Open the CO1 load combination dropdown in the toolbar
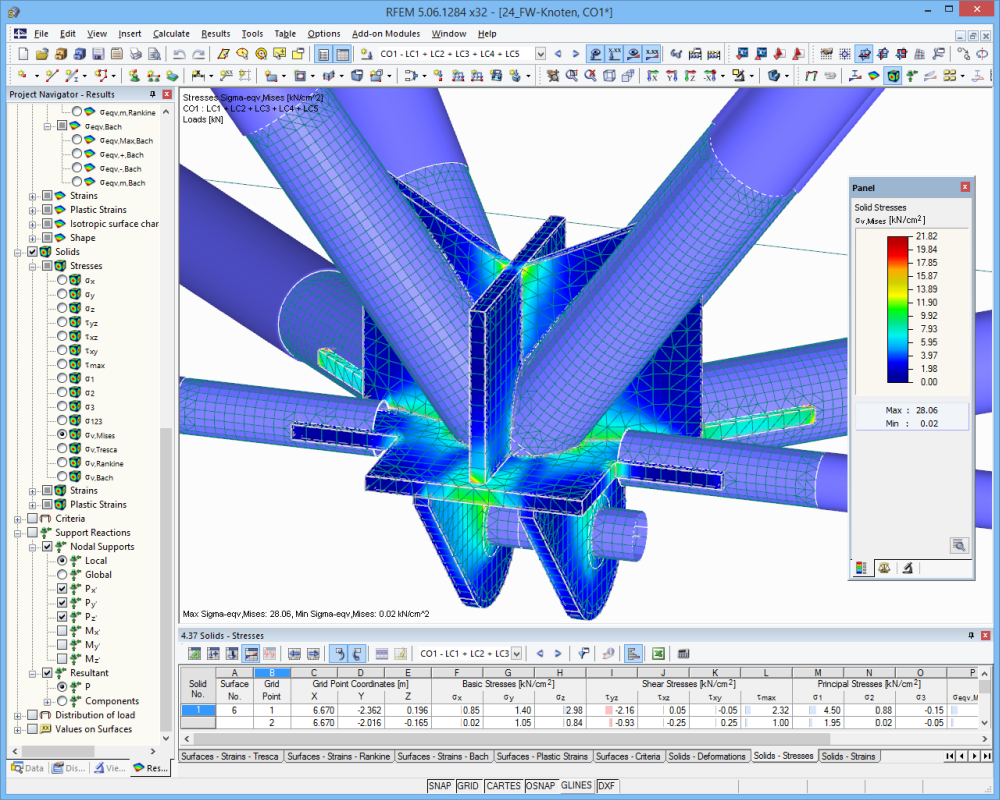This screenshot has height=800, width=1000. [540, 54]
